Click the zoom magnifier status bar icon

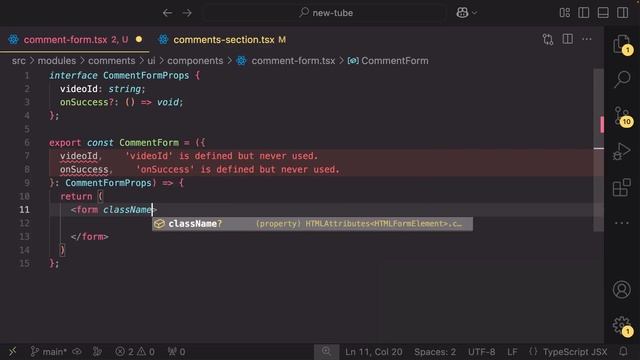click(326, 351)
